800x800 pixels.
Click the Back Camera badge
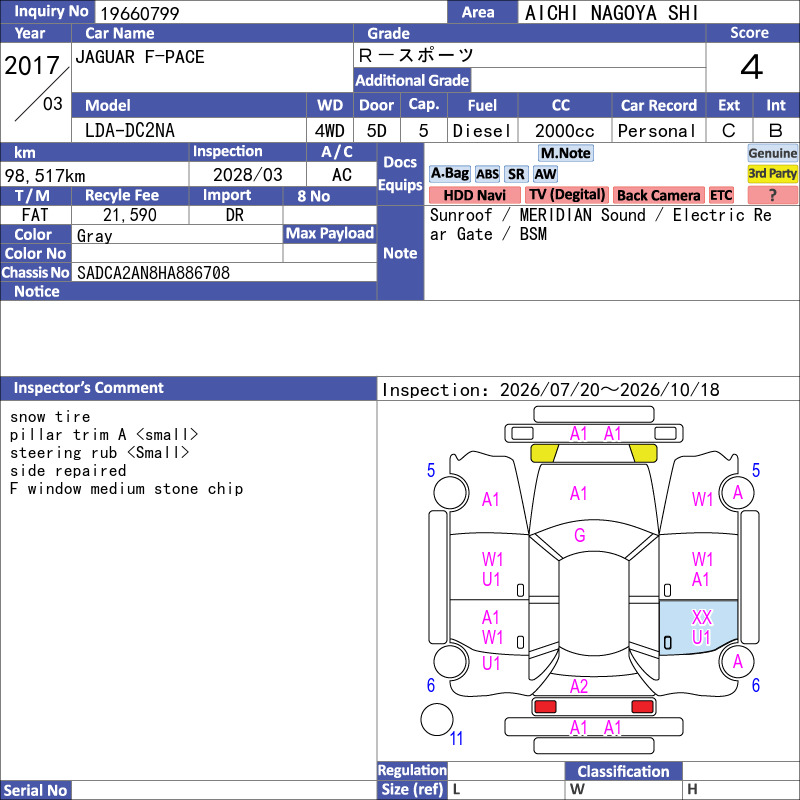click(x=658, y=195)
